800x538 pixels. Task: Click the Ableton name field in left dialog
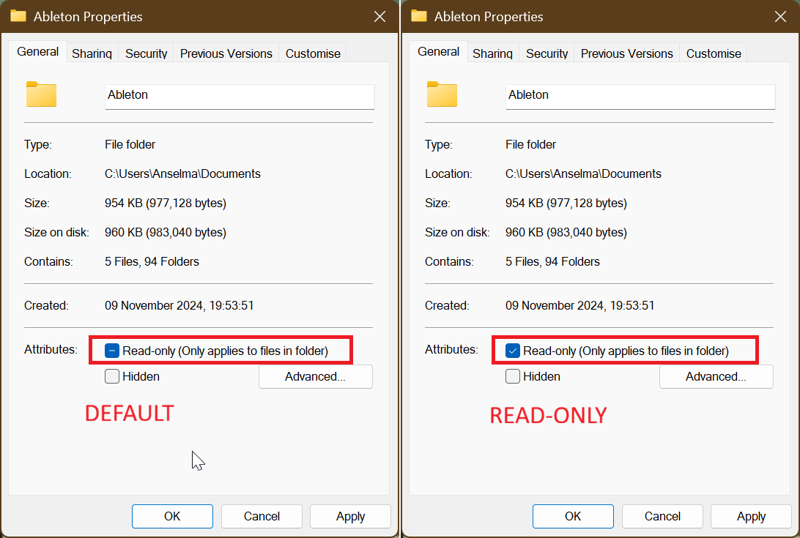tap(240, 96)
